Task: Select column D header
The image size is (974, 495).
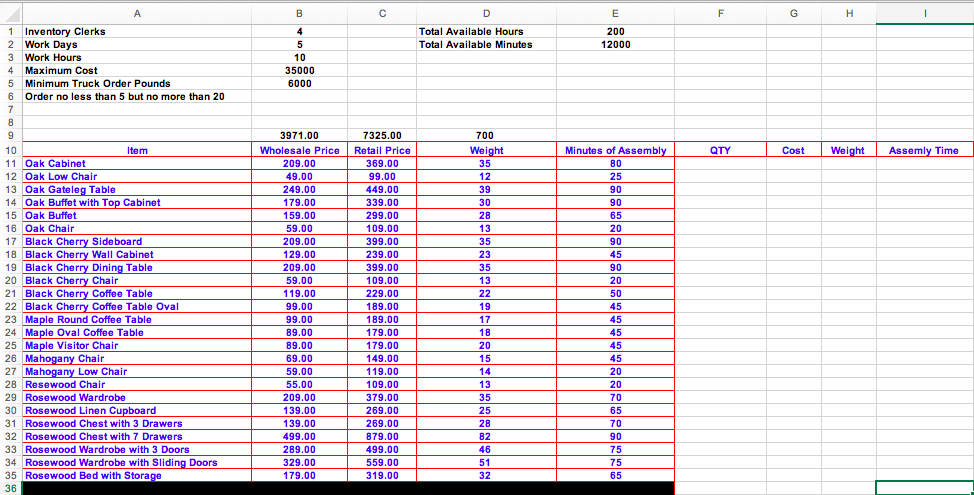Action: click(486, 14)
